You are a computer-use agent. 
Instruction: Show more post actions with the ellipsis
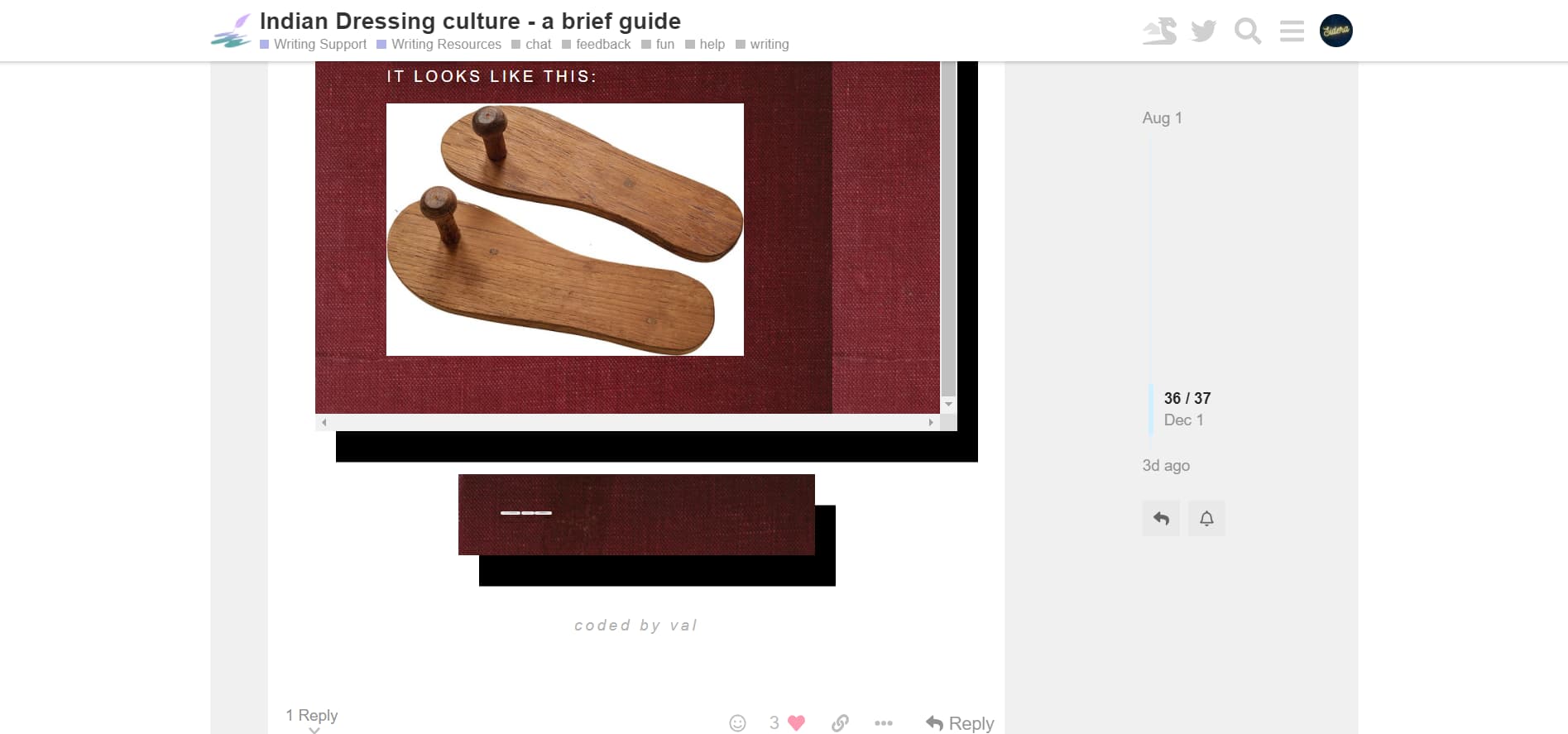tap(883, 723)
